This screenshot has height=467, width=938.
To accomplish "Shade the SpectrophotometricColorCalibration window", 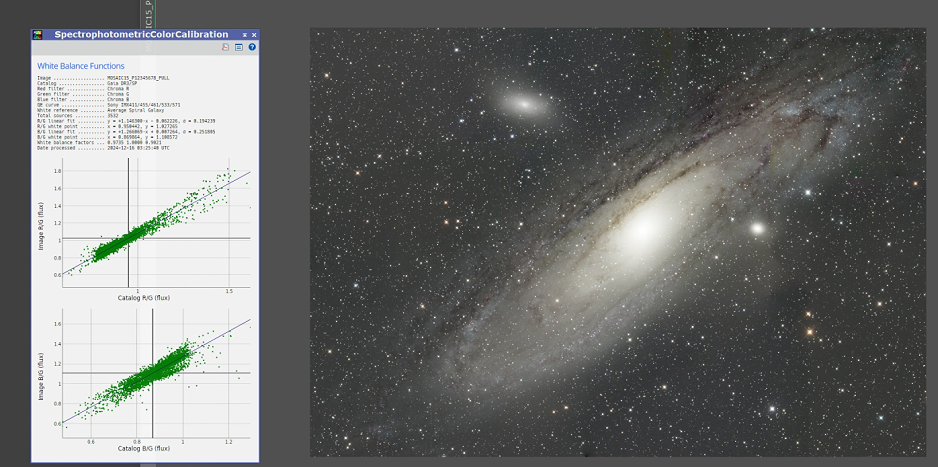I will (244, 34).
